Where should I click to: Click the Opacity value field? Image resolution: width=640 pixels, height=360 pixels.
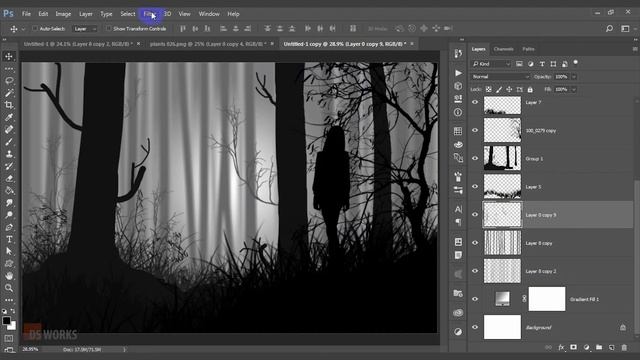[x=562, y=76]
